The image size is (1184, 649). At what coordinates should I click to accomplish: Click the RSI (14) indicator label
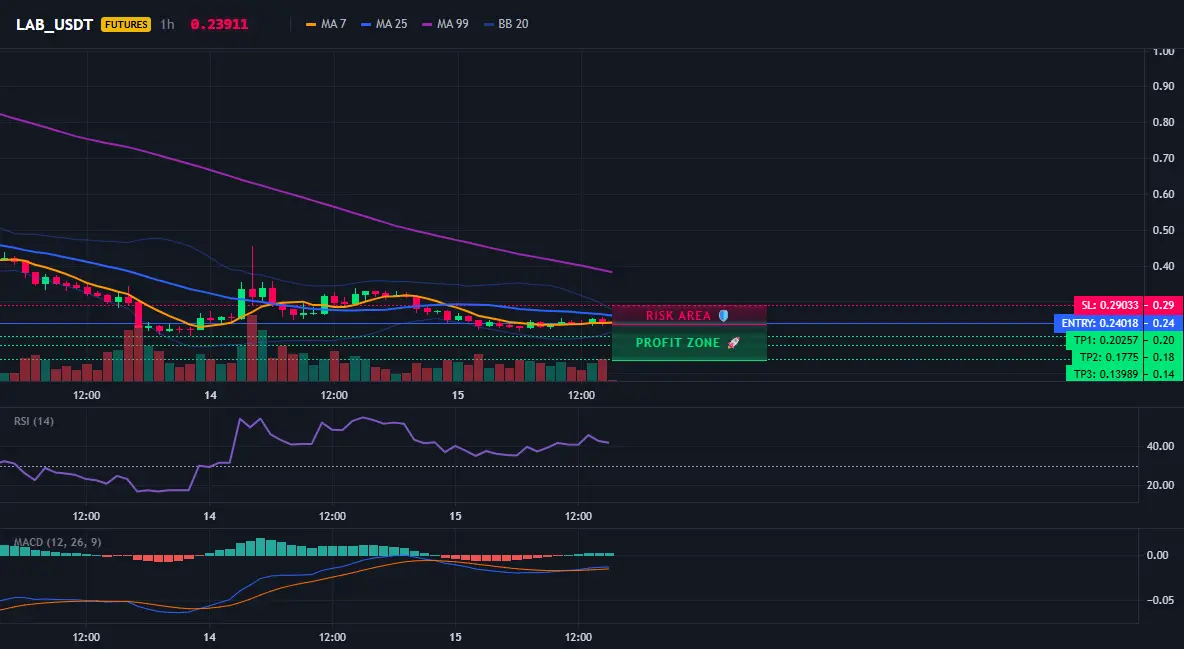pos(34,421)
